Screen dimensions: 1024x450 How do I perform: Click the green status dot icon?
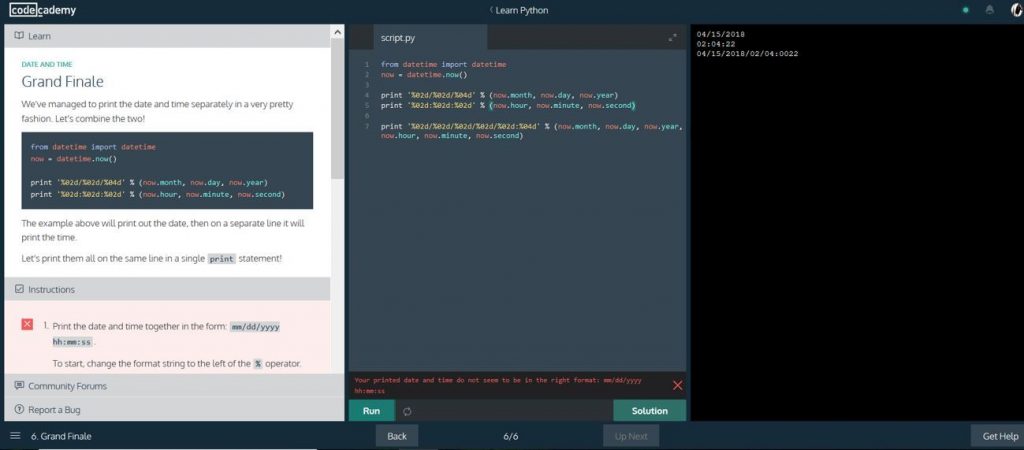[966, 10]
